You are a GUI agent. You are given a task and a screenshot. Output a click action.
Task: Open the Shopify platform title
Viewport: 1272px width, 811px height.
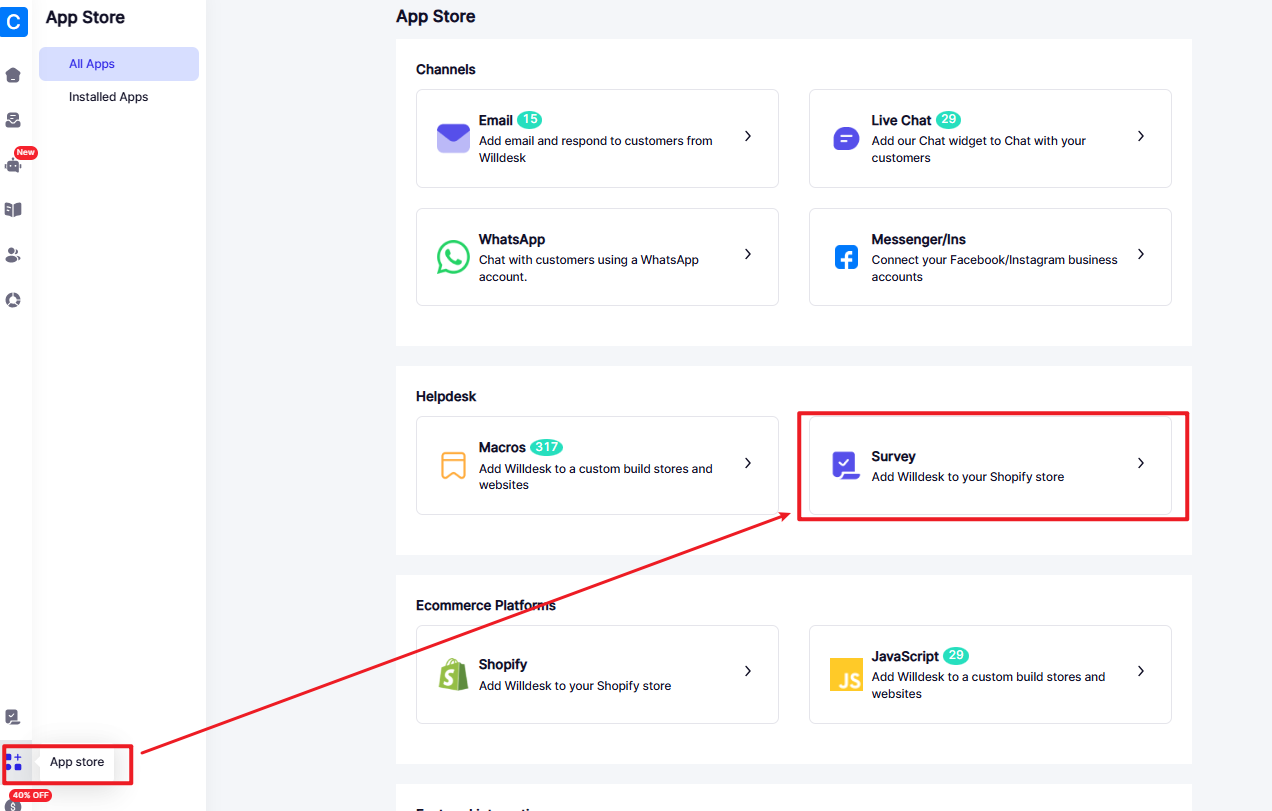pyautogui.click(x=503, y=665)
